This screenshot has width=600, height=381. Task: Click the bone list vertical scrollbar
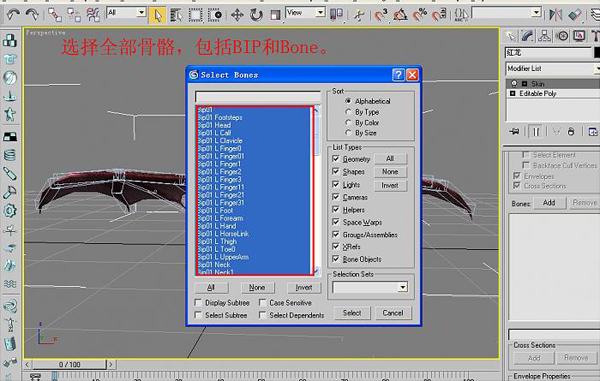coord(317,190)
